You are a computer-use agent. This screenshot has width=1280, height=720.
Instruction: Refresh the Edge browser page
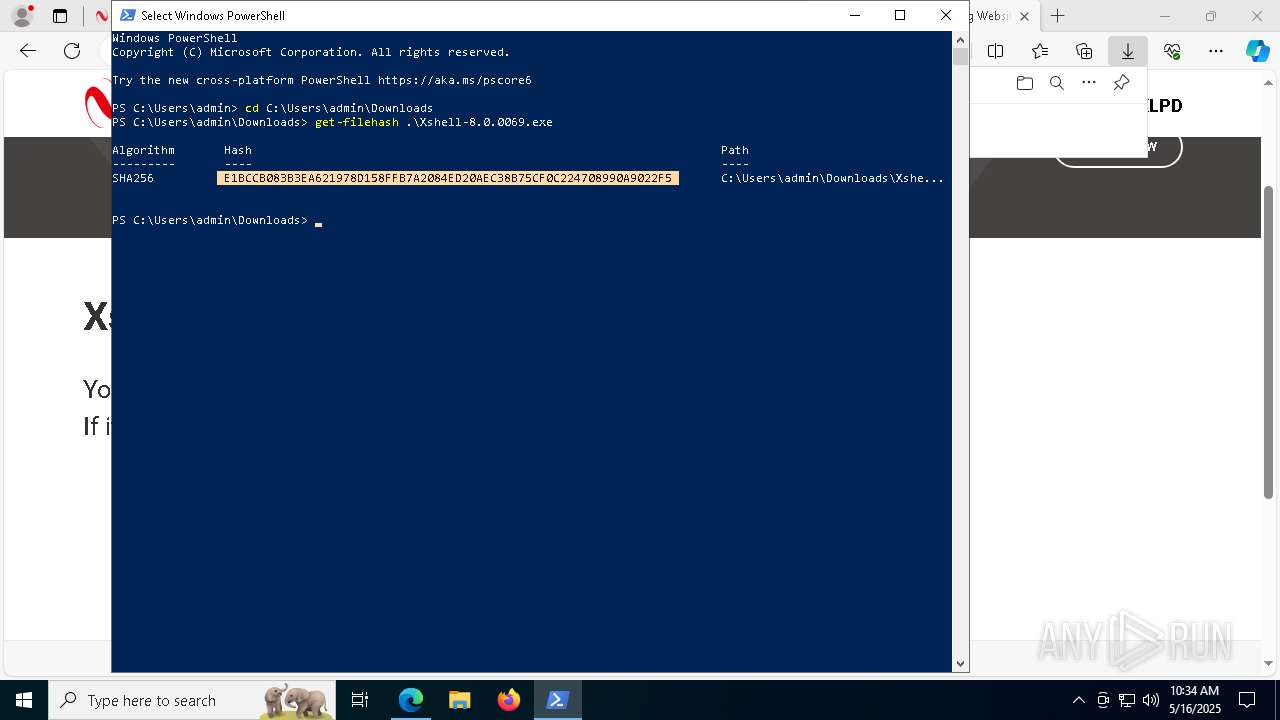pos(72,51)
